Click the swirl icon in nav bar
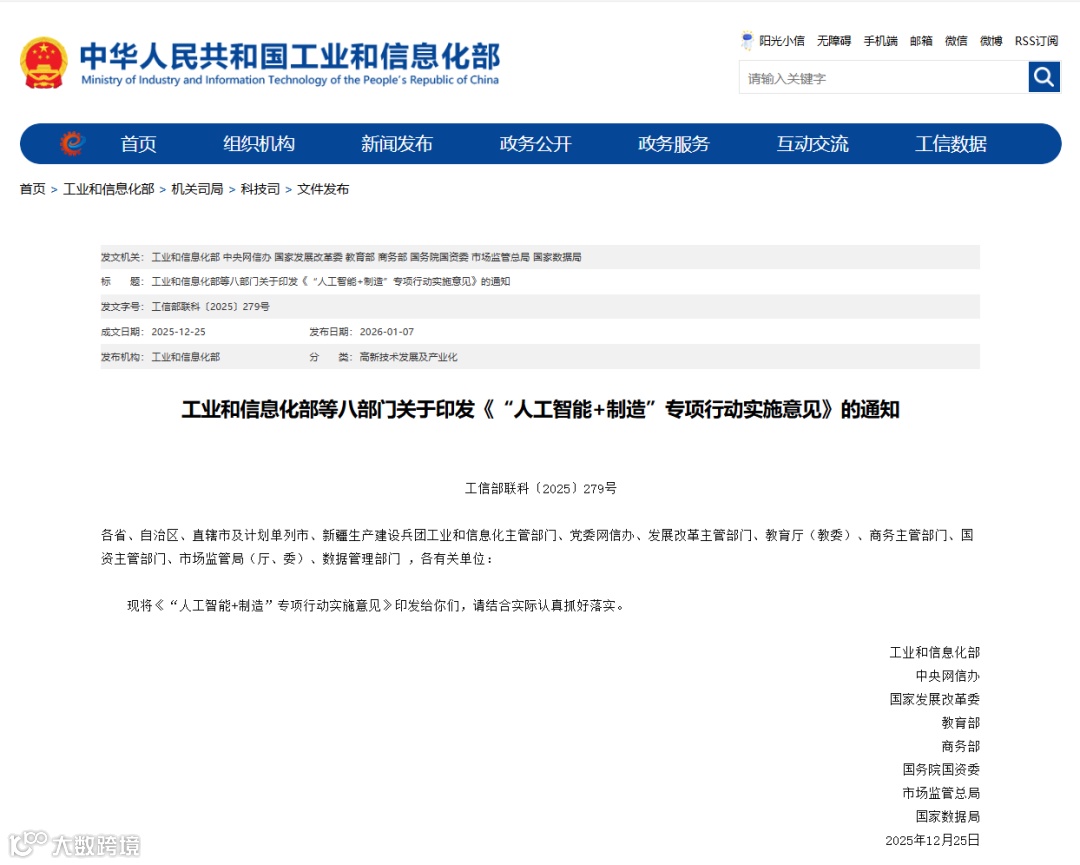Viewport: 1080px width, 865px height. pyautogui.click(x=72, y=143)
